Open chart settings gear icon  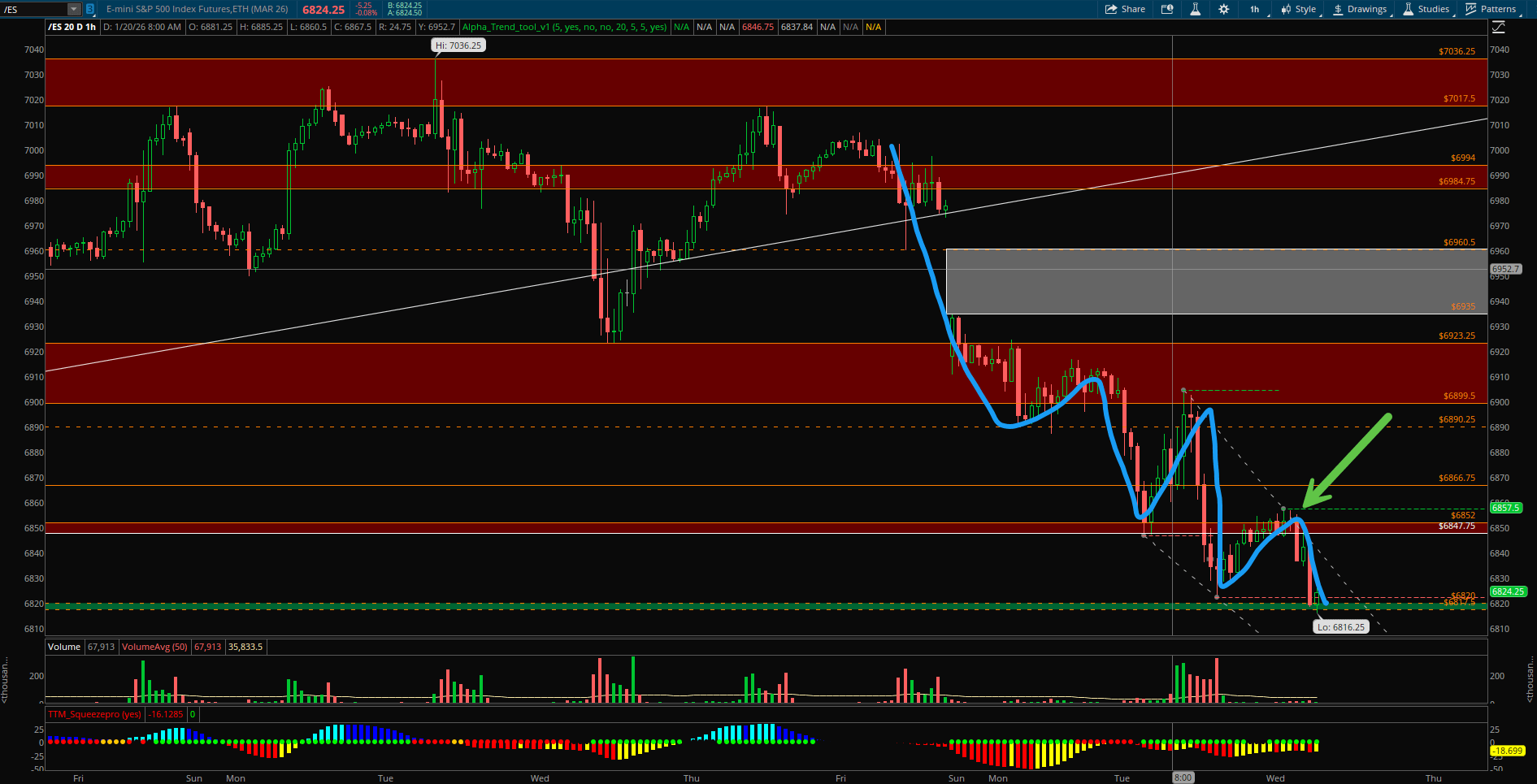(x=1223, y=10)
